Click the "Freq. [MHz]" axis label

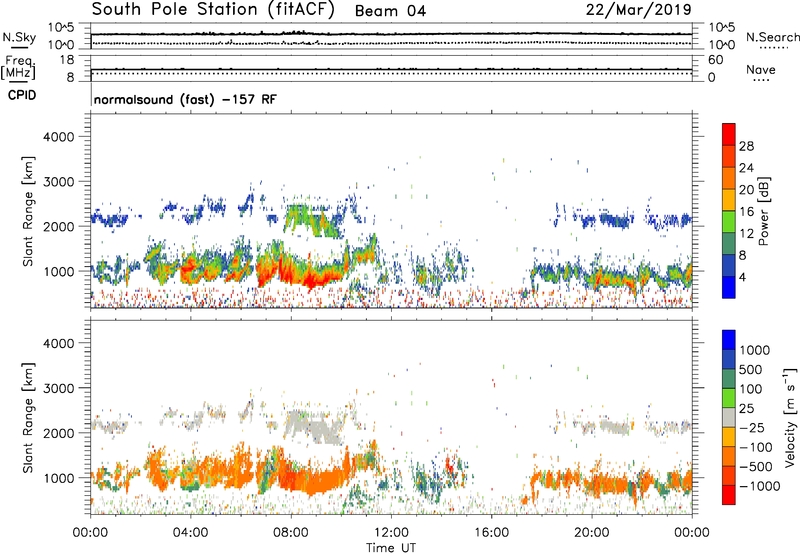point(20,68)
